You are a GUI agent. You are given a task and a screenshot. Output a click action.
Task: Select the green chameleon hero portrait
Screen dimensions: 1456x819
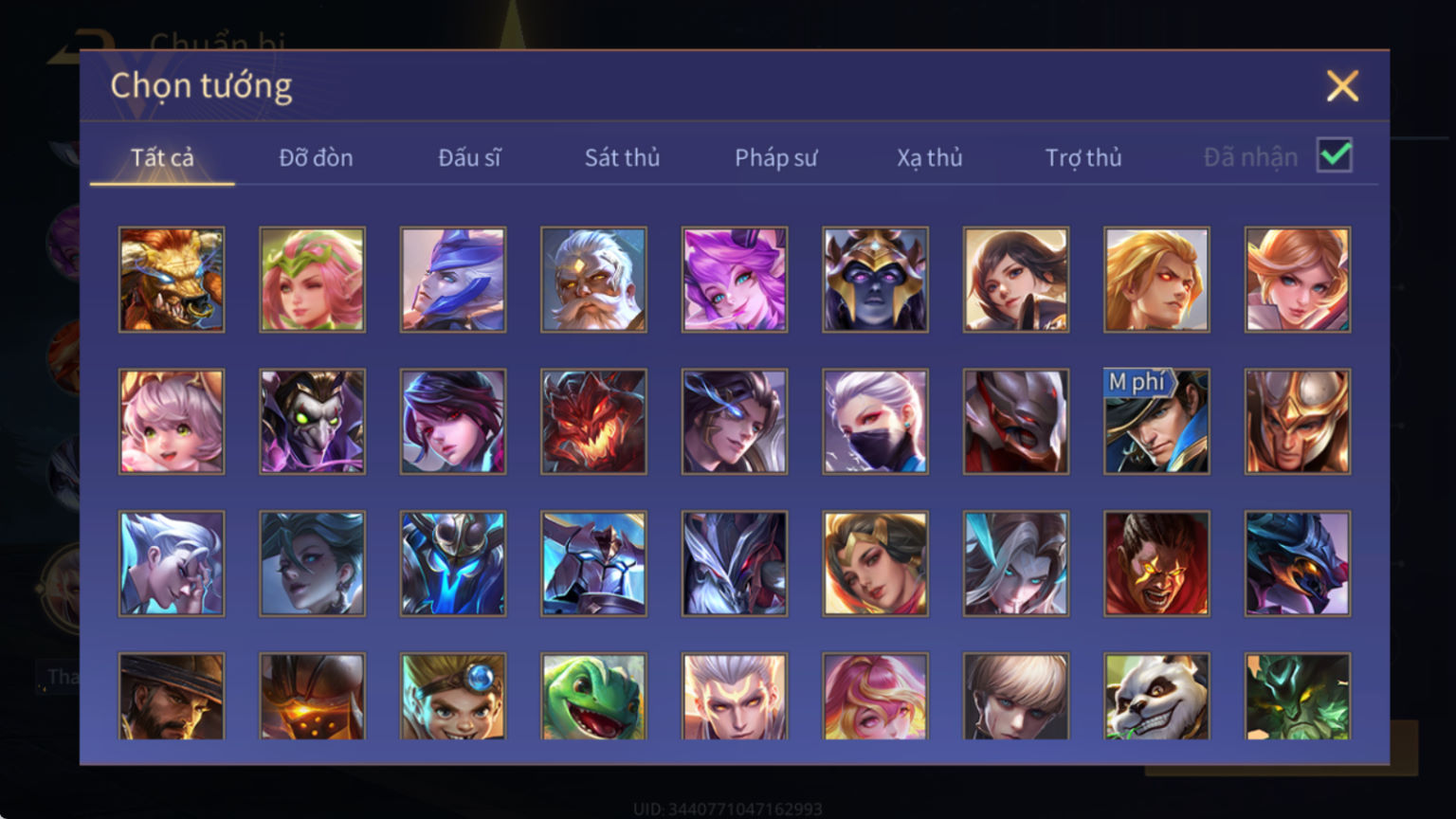pyautogui.click(x=593, y=697)
